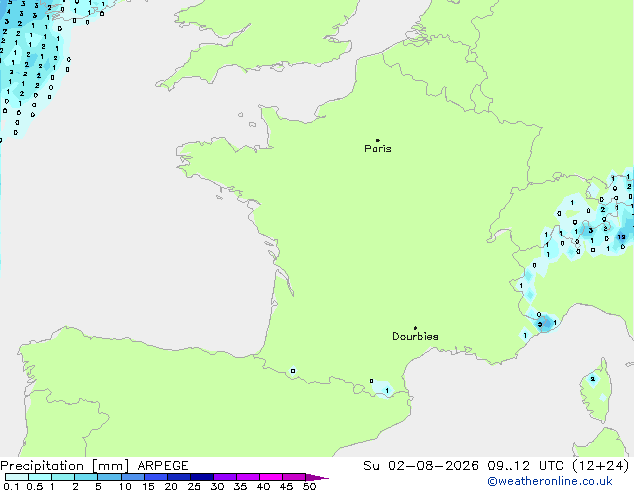The height and width of the screenshot is (490, 634).
Task: Click the legend arrow above 50 mm
Action: [317, 477]
